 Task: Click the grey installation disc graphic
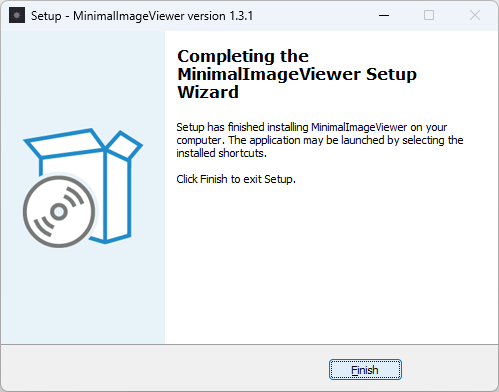(59, 212)
